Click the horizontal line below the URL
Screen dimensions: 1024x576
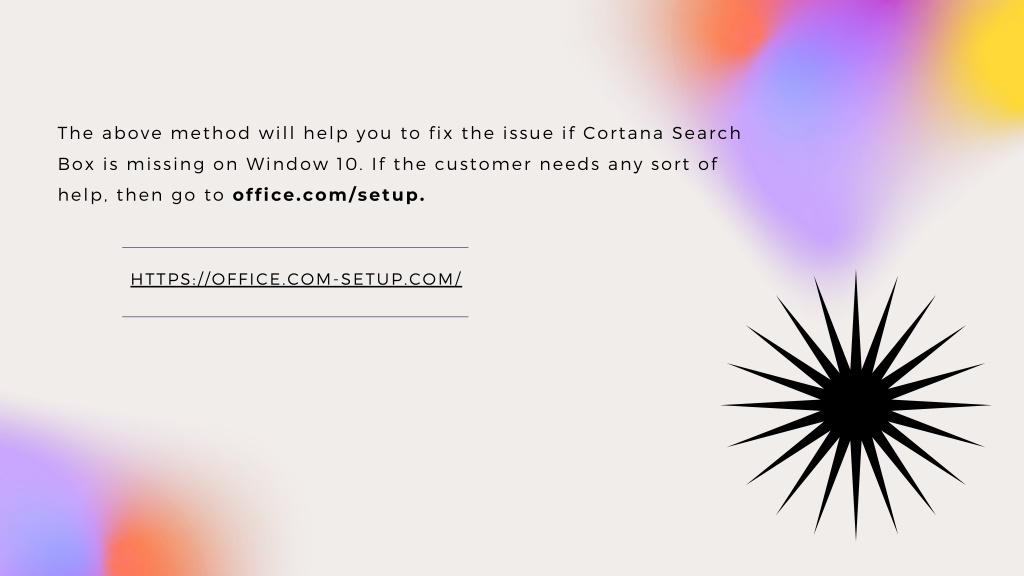[x=295, y=317]
